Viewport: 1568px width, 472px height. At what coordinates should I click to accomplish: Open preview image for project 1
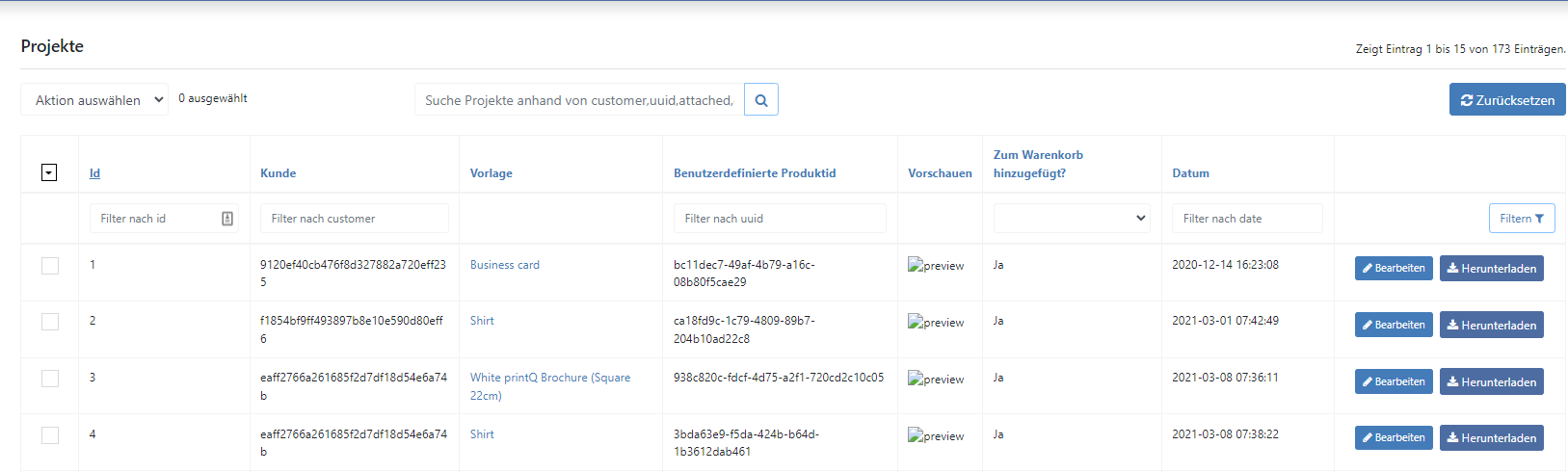click(936, 266)
